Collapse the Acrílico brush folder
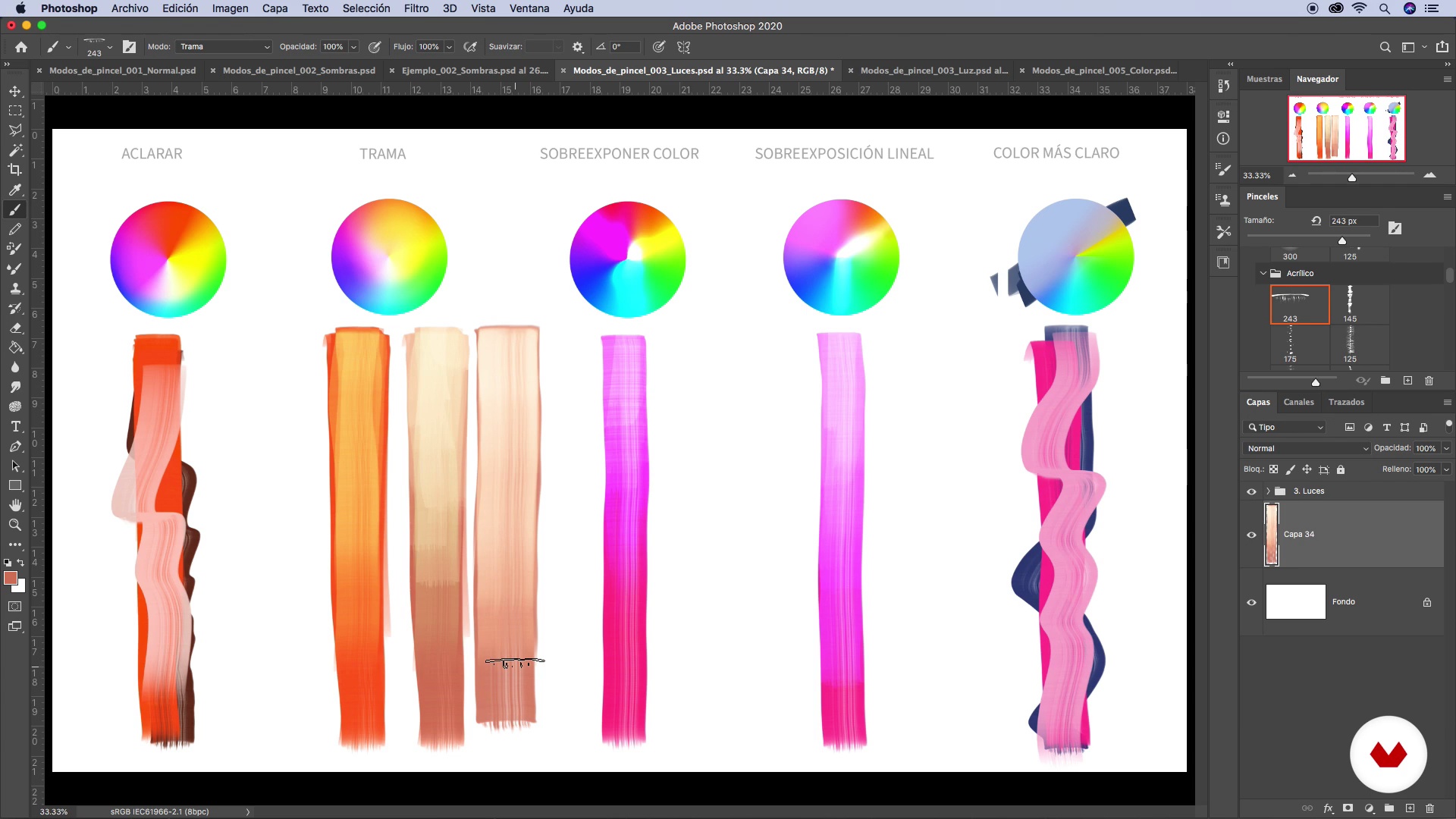The width and height of the screenshot is (1456, 819). point(1263,273)
